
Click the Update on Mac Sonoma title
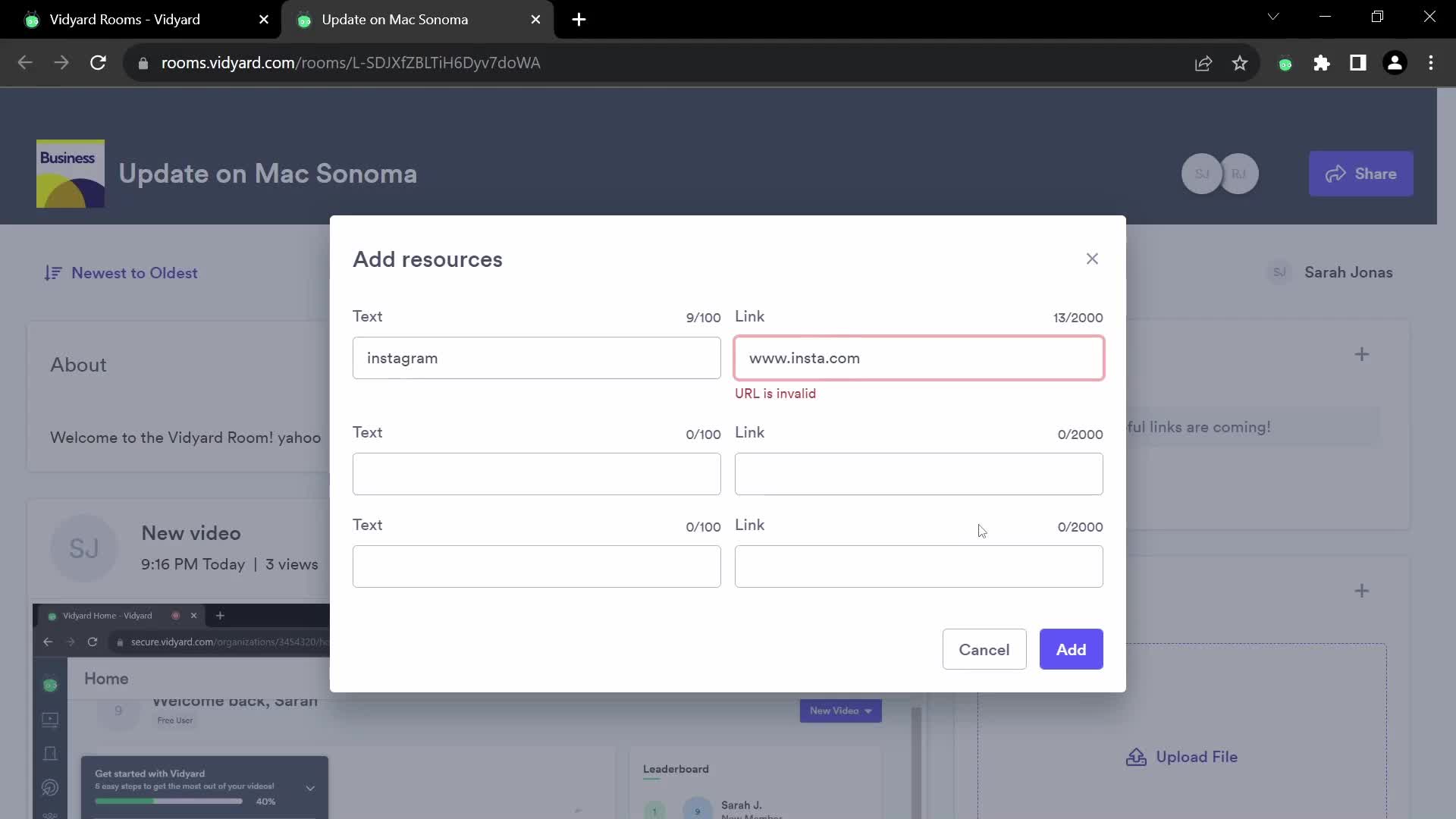[x=268, y=174]
